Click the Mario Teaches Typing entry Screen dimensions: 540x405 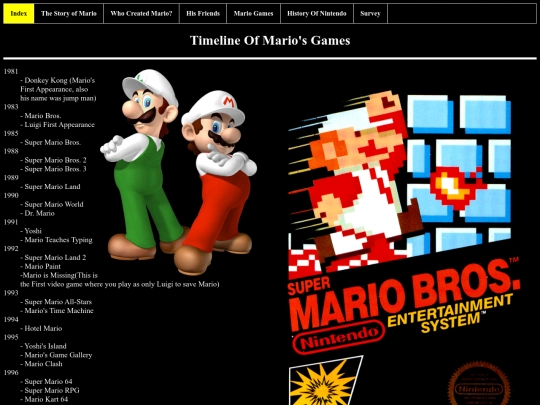pos(56,240)
